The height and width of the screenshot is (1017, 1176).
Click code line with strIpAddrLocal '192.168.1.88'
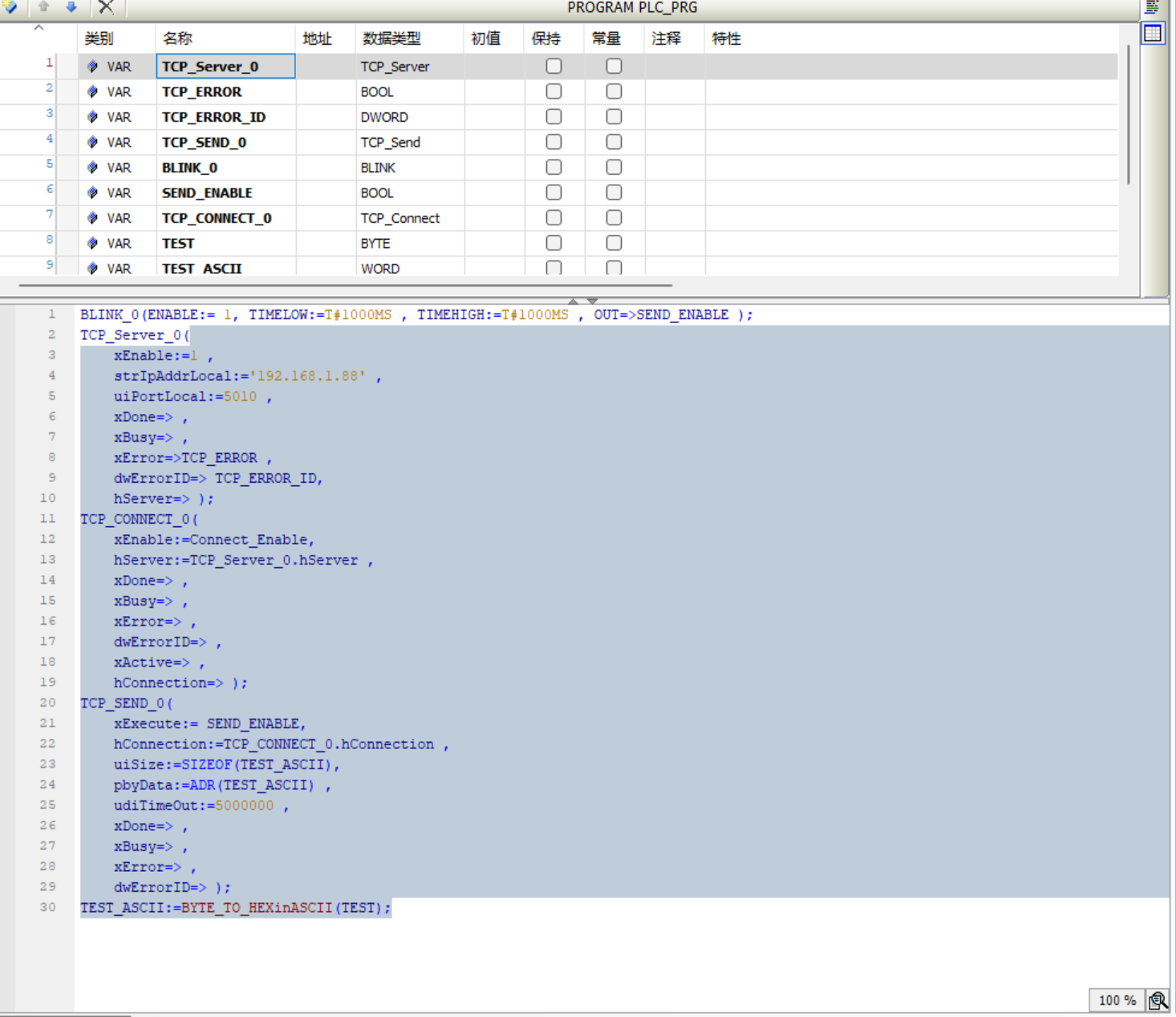[247, 376]
